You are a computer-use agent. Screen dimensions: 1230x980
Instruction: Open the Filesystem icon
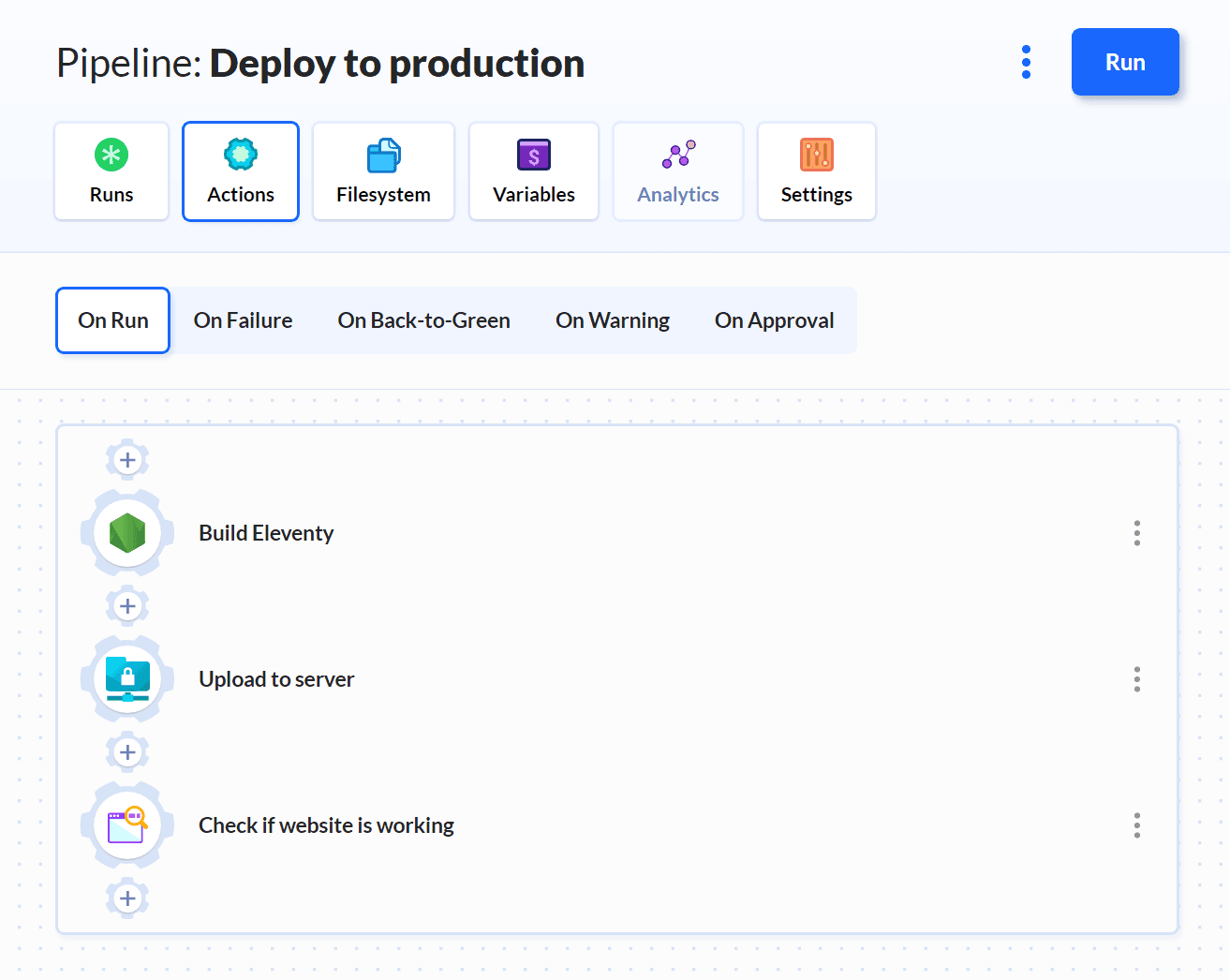tap(383, 155)
